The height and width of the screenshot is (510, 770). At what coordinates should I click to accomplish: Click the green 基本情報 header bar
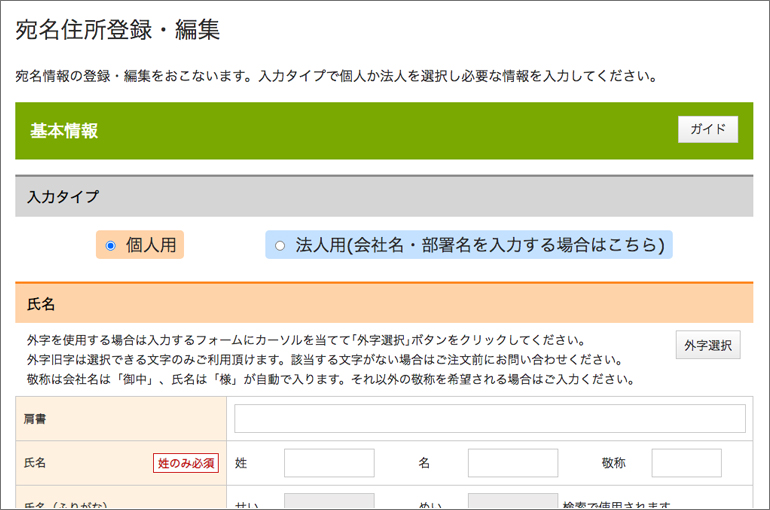[350, 131]
